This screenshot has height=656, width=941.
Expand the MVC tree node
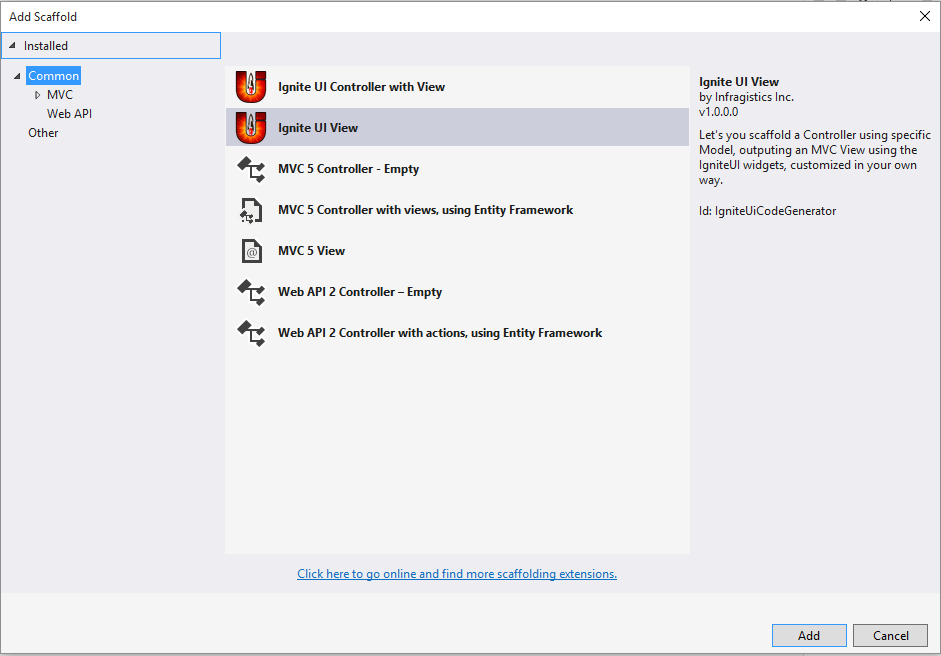pos(38,95)
